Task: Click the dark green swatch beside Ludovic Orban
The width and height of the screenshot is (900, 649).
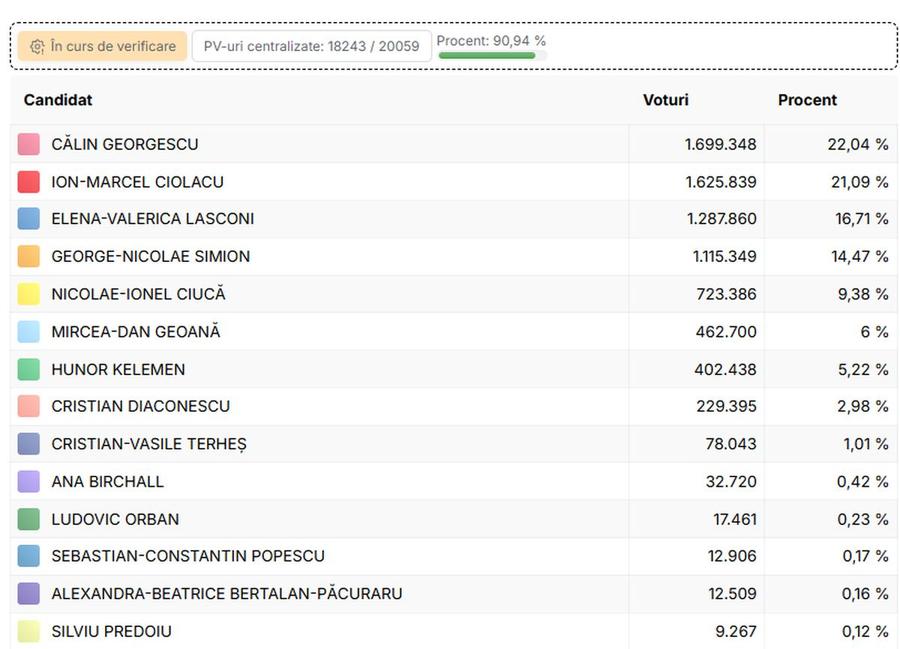Action: click(29, 519)
